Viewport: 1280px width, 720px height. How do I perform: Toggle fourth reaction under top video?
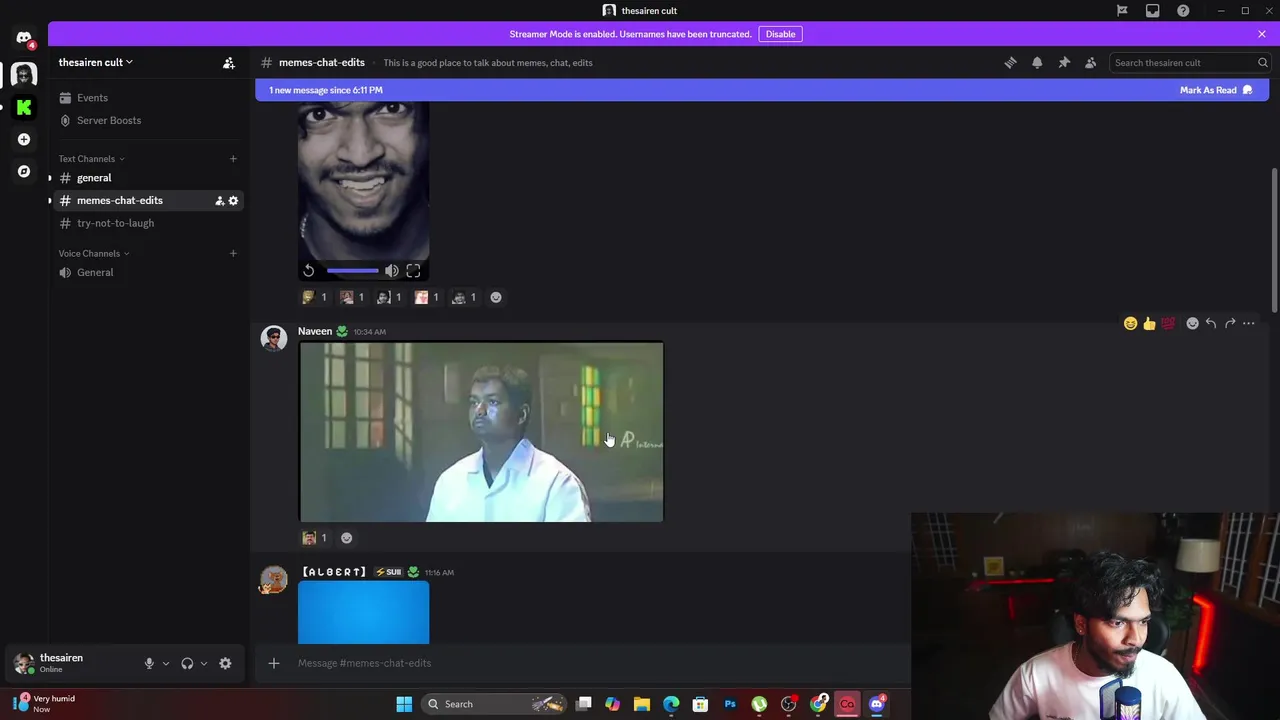click(x=426, y=297)
